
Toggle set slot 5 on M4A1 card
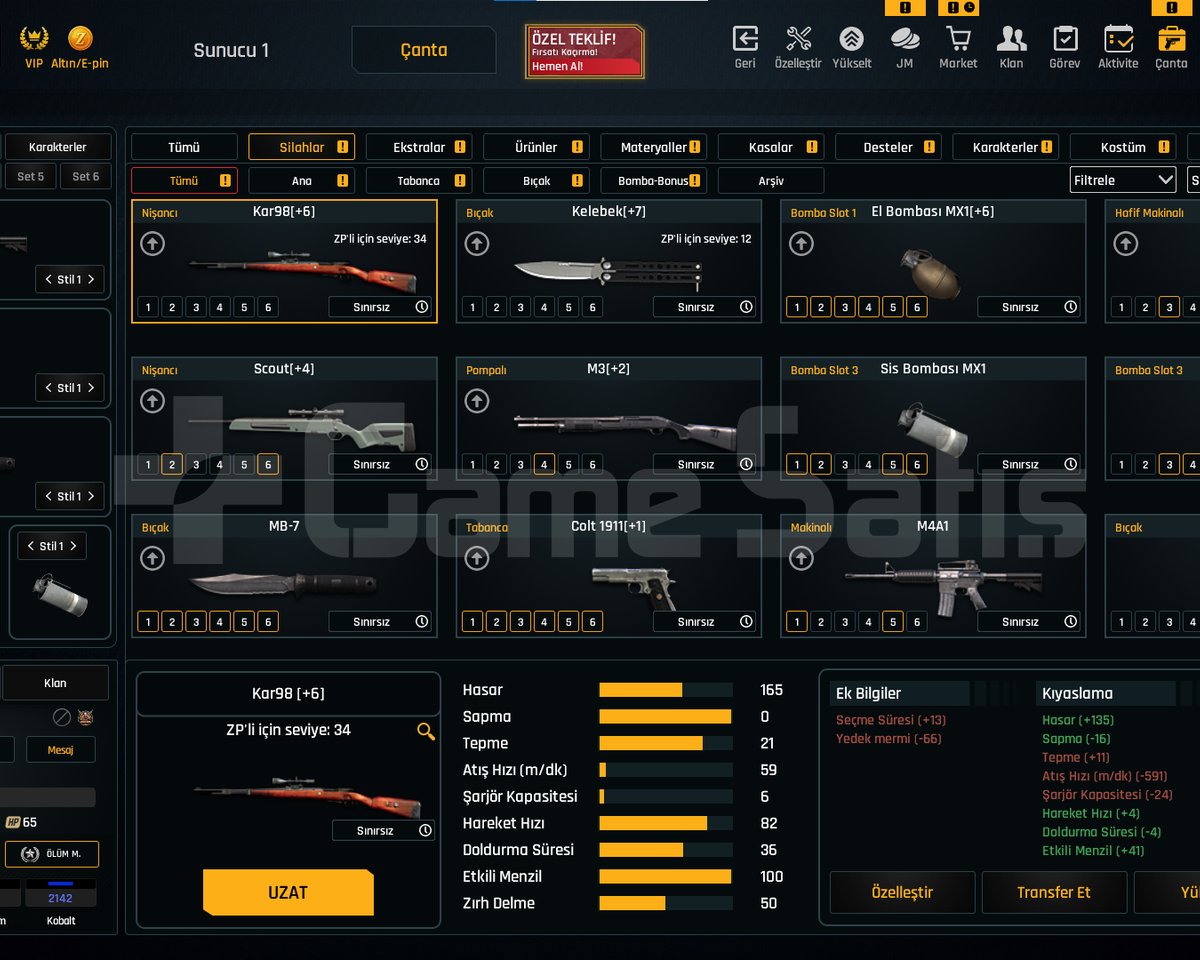point(893,622)
